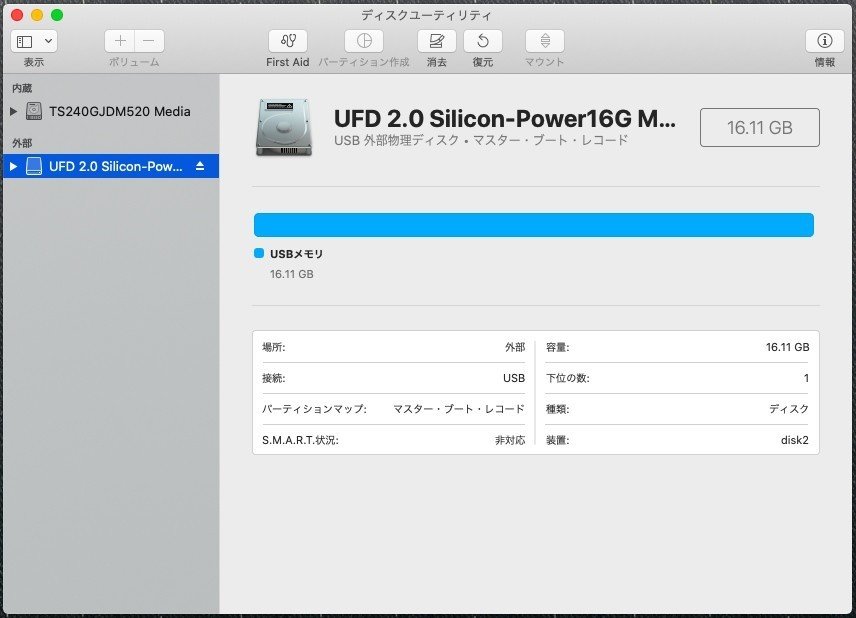Viewport: 856px width, 618px height.
Task: Click the restore (復元) toolbar icon
Action: pos(483,41)
